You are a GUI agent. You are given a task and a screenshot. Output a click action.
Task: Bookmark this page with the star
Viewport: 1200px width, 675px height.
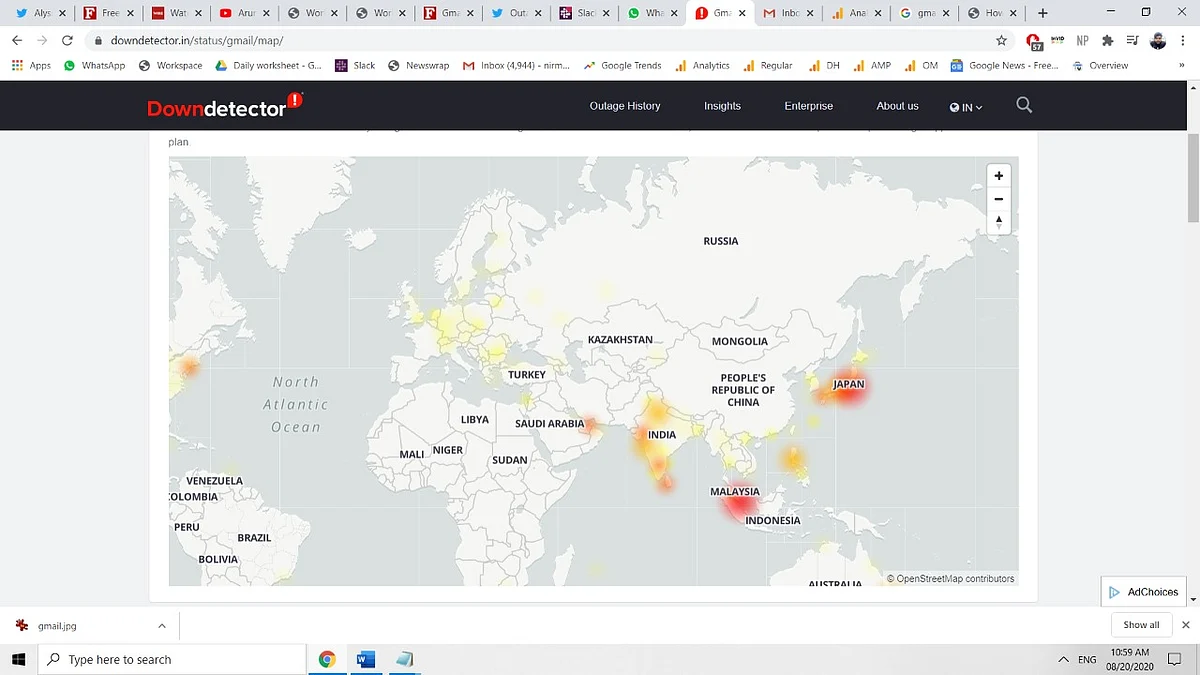[x=1001, y=40]
